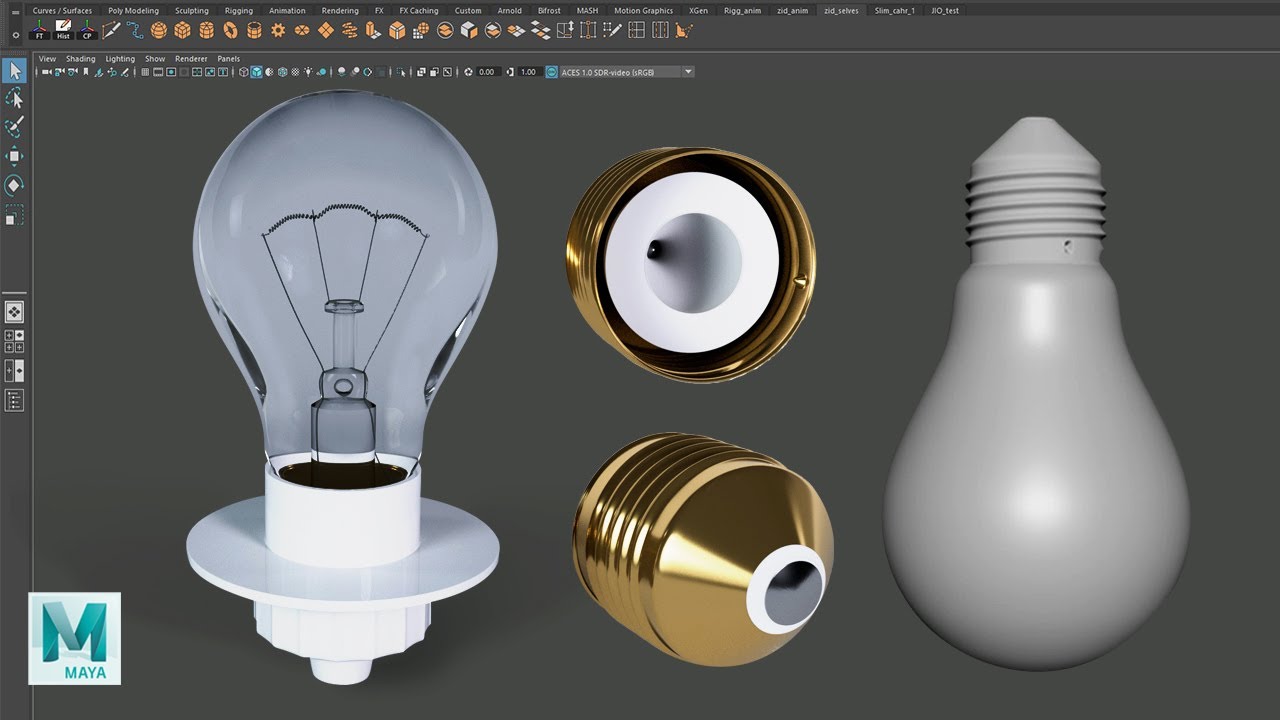Click the Hist delete history shelf button
Viewport: 1280px width, 720px height.
pos(63,30)
